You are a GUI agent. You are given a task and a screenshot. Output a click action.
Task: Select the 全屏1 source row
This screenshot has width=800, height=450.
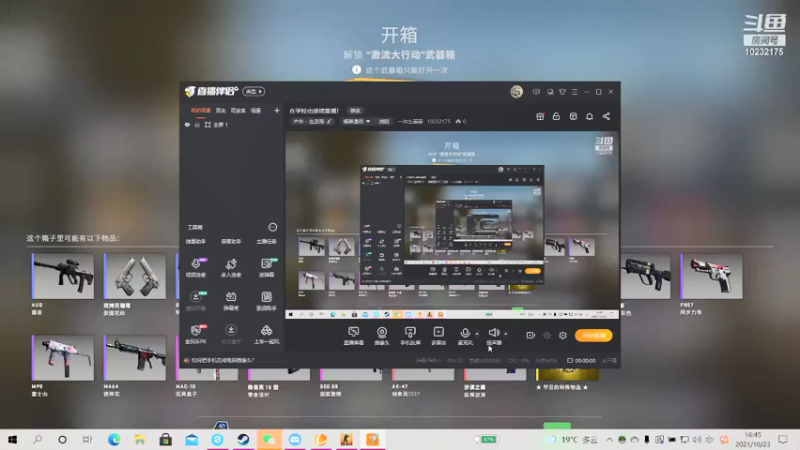pyautogui.click(x=232, y=124)
